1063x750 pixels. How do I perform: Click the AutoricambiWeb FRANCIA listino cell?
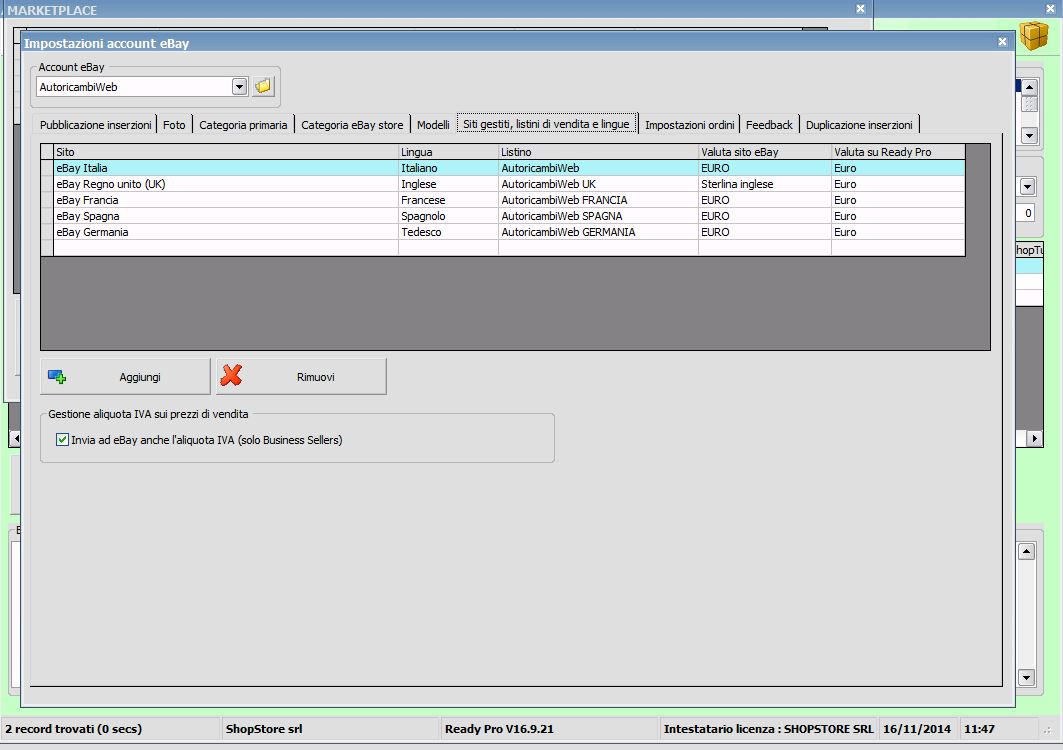(597, 200)
